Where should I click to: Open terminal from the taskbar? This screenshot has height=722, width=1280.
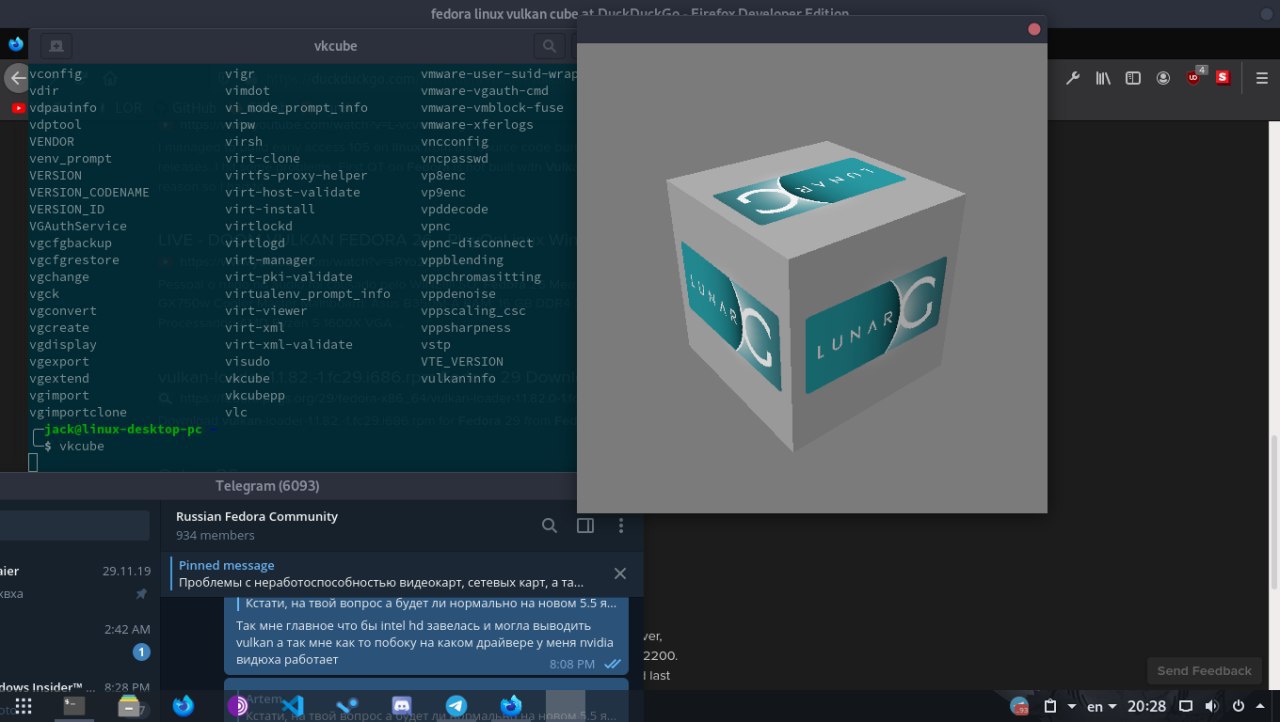[74, 706]
